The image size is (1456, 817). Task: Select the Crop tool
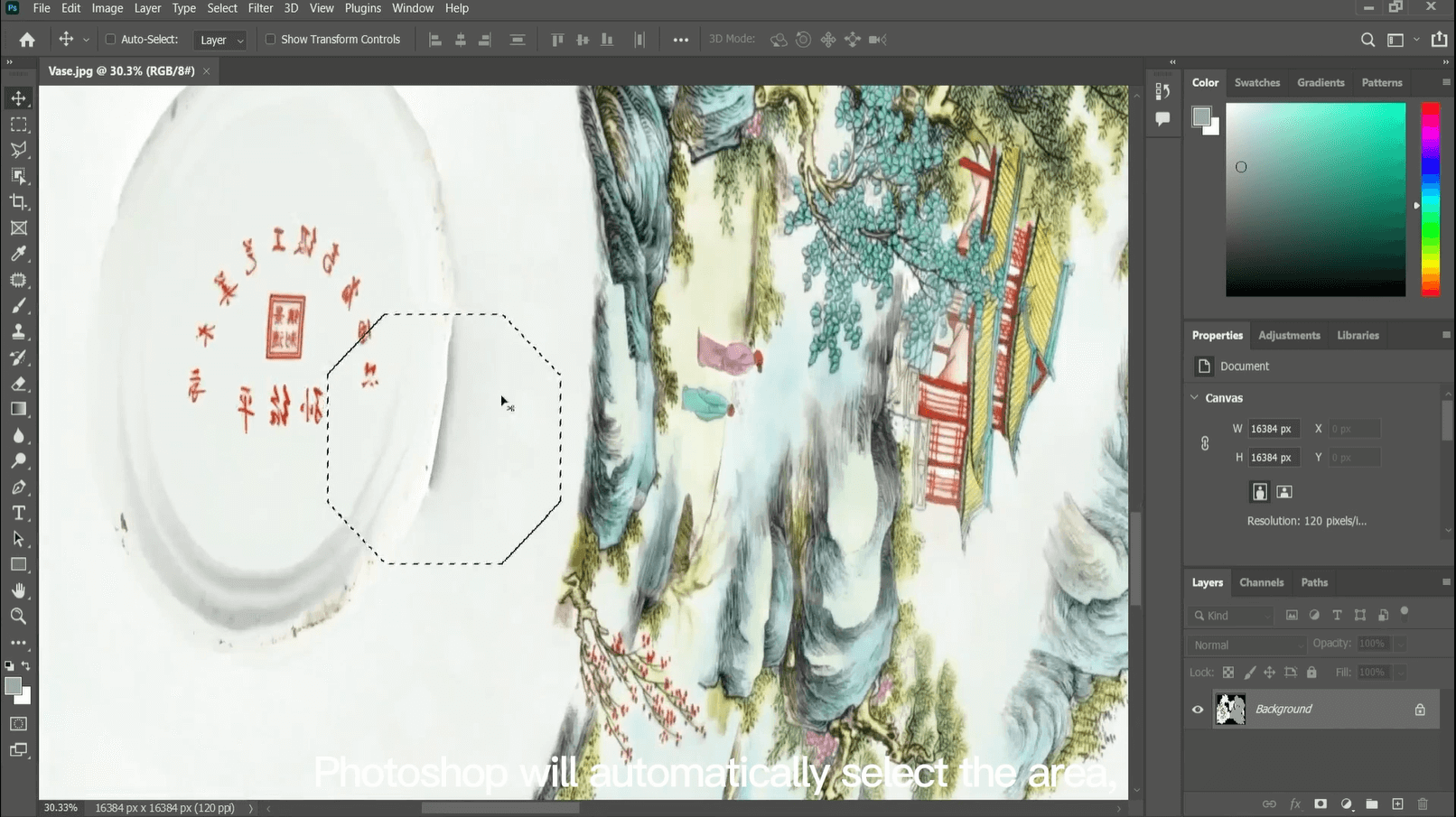pos(18,202)
